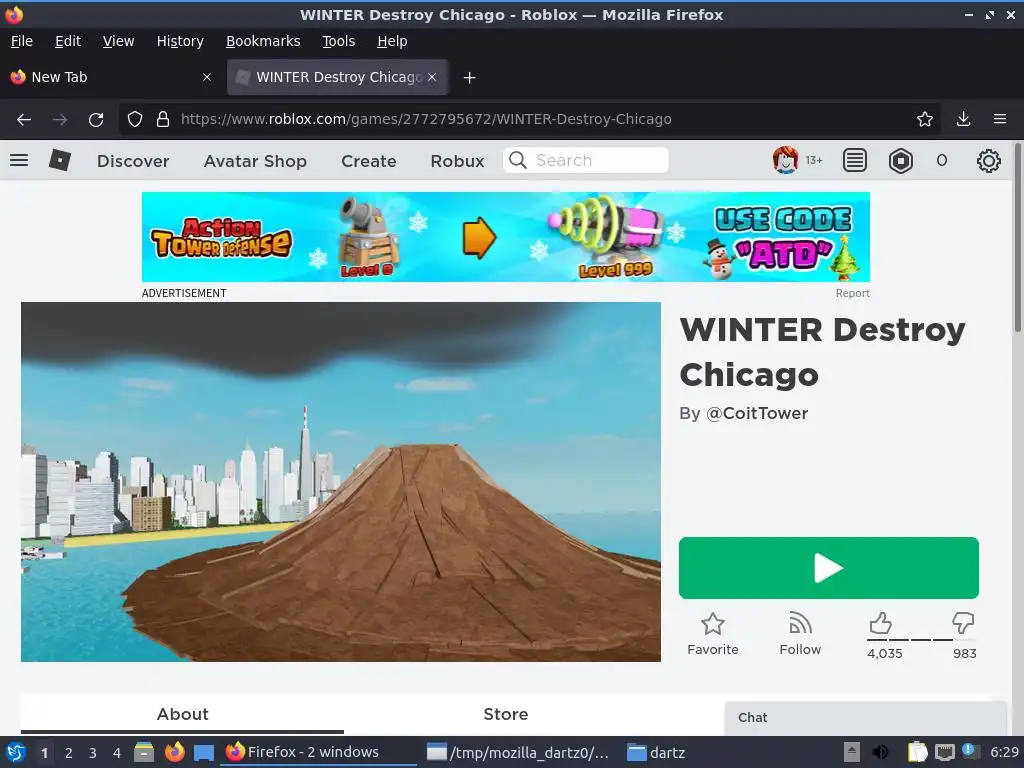Open the Discover page
Viewport: 1024px width, 768px height.
click(x=133, y=161)
